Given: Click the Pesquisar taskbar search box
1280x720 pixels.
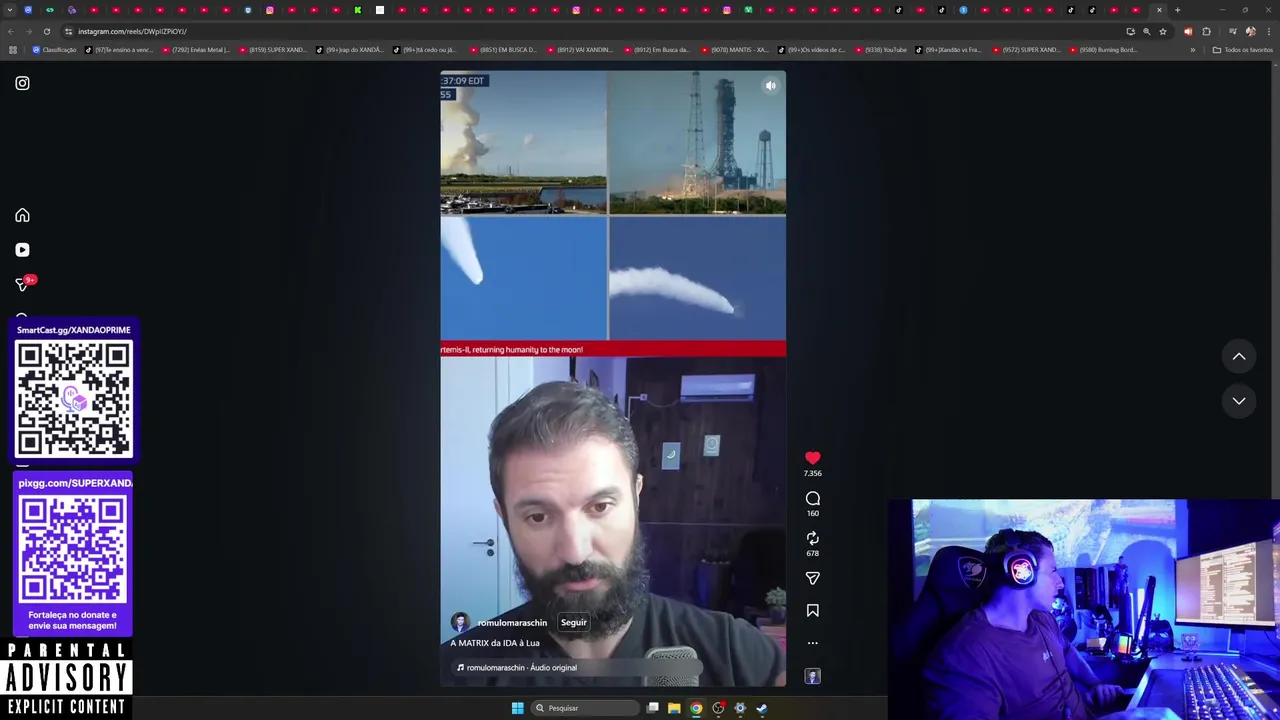Looking at the screenshot, I should 586,708.
